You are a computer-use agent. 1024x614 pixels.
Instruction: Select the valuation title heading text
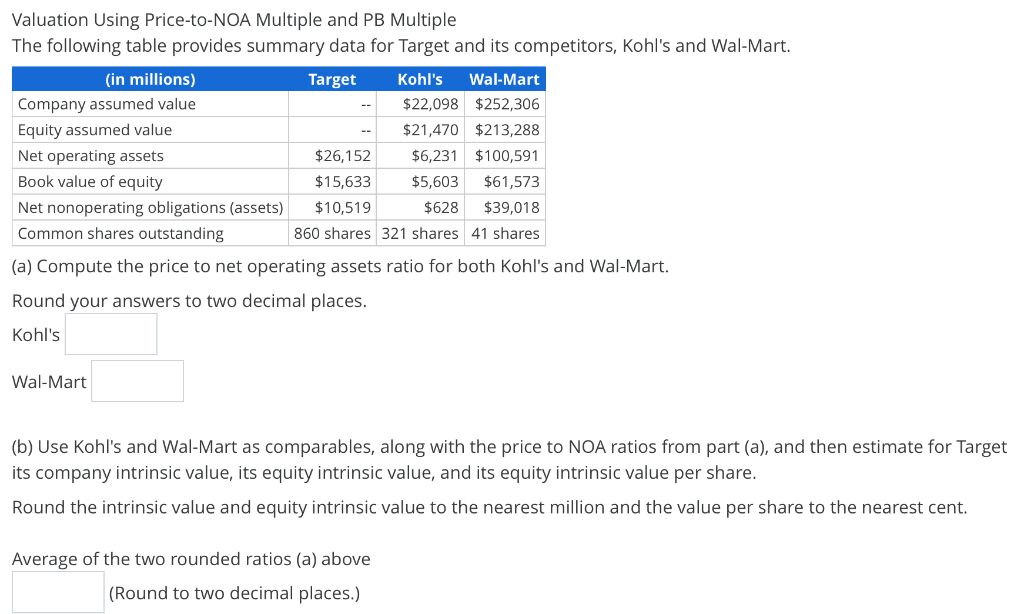click(x=234, y=19)
